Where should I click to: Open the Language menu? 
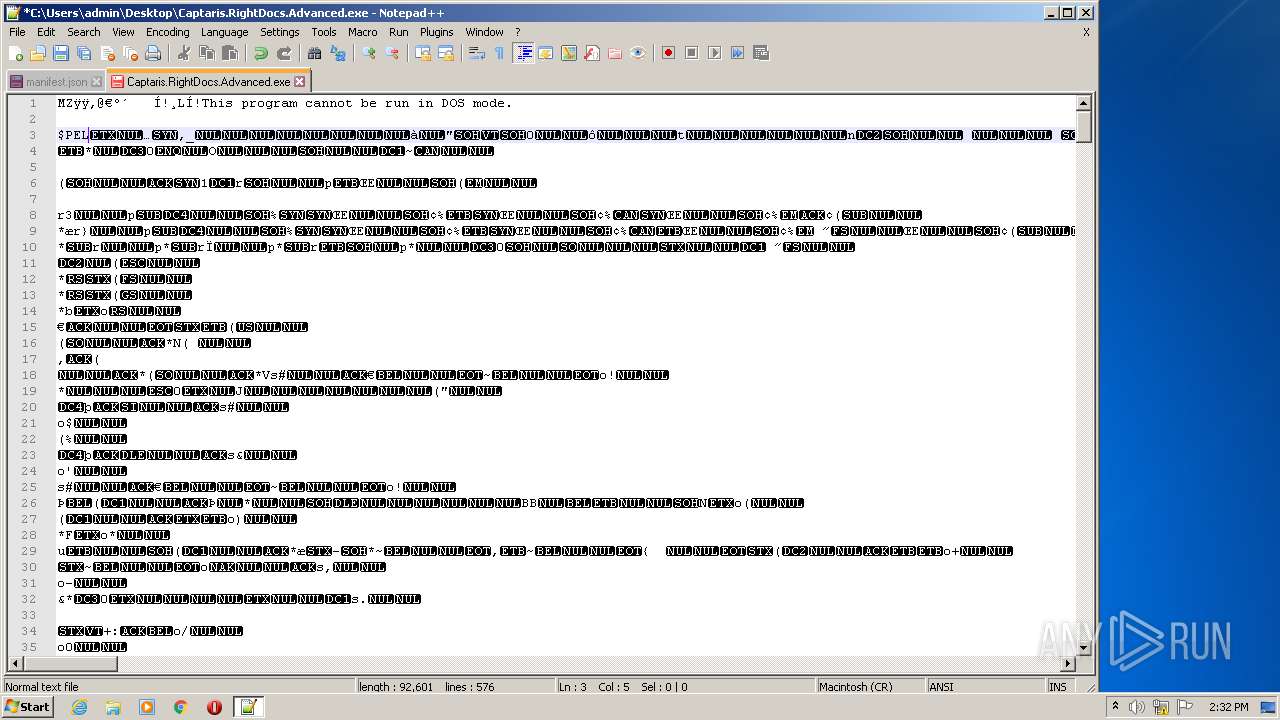click(224, 32)
